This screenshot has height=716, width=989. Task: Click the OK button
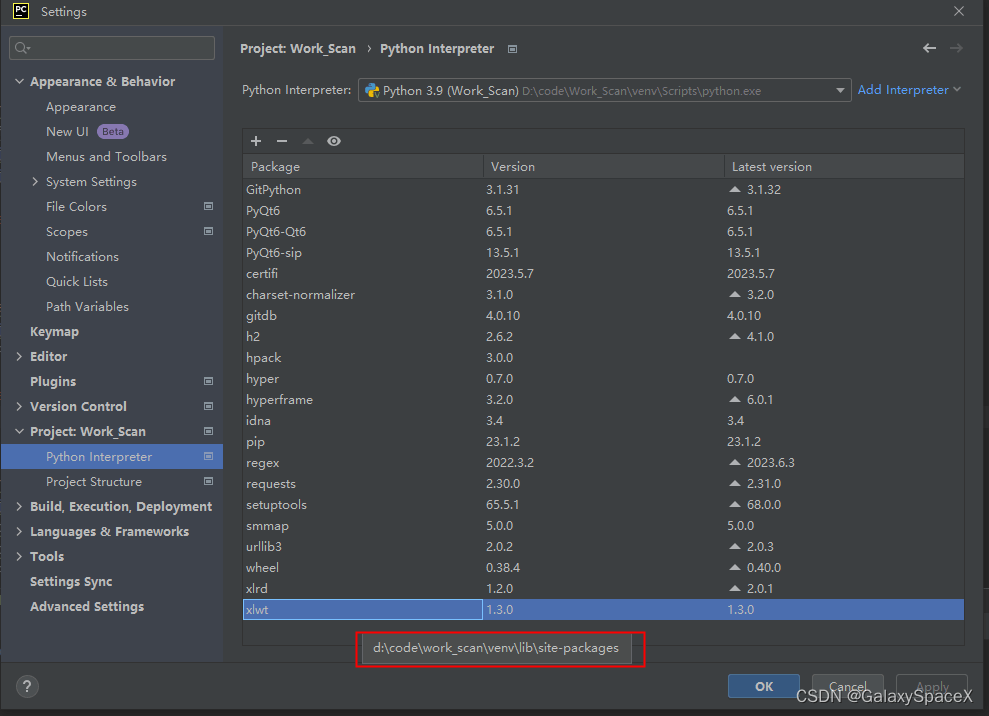tap(764, 686)
